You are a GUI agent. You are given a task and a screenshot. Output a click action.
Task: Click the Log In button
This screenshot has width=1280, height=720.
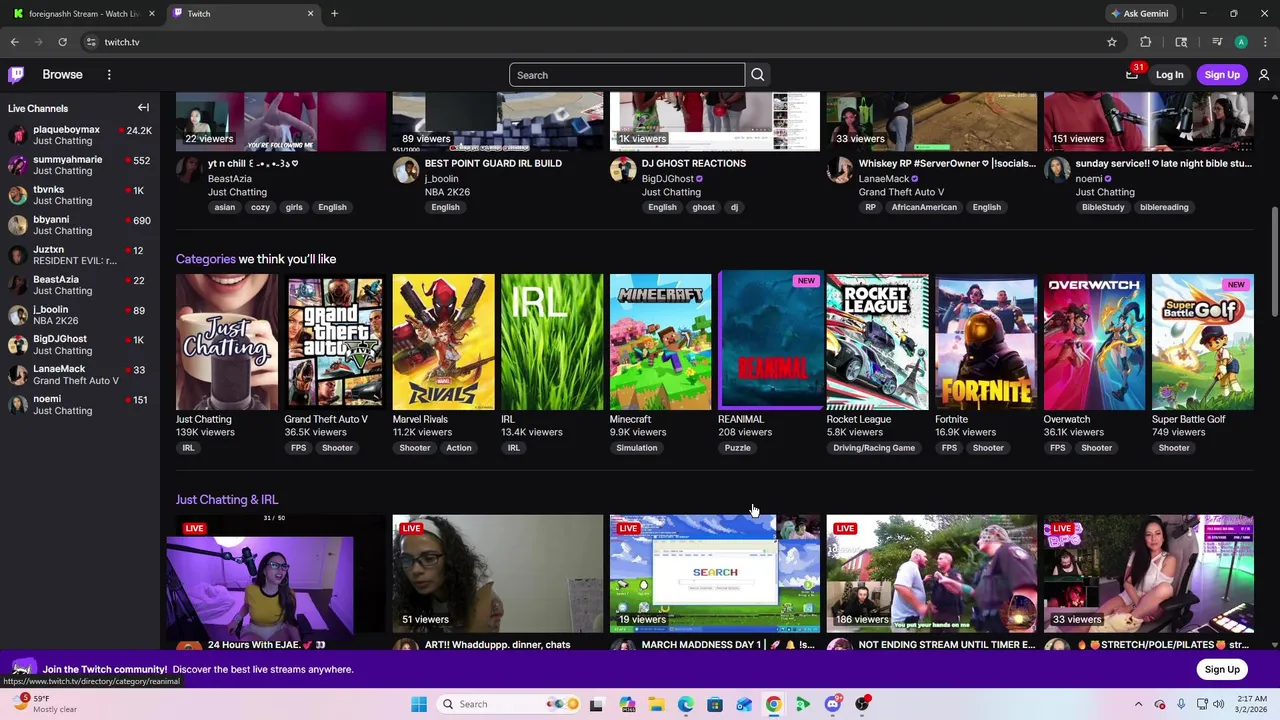click(1169, 75)
